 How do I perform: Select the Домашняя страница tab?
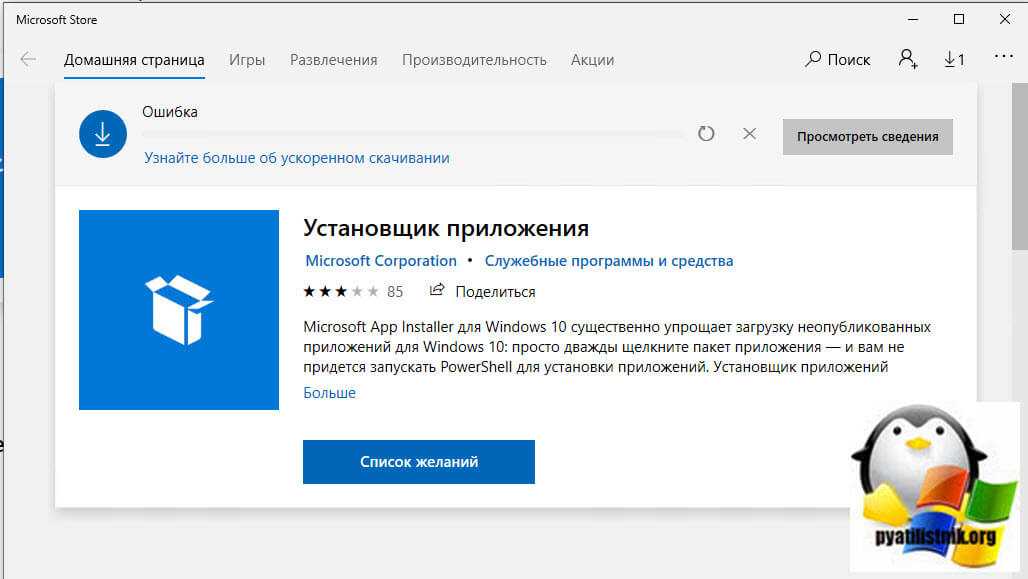point(134,60)
